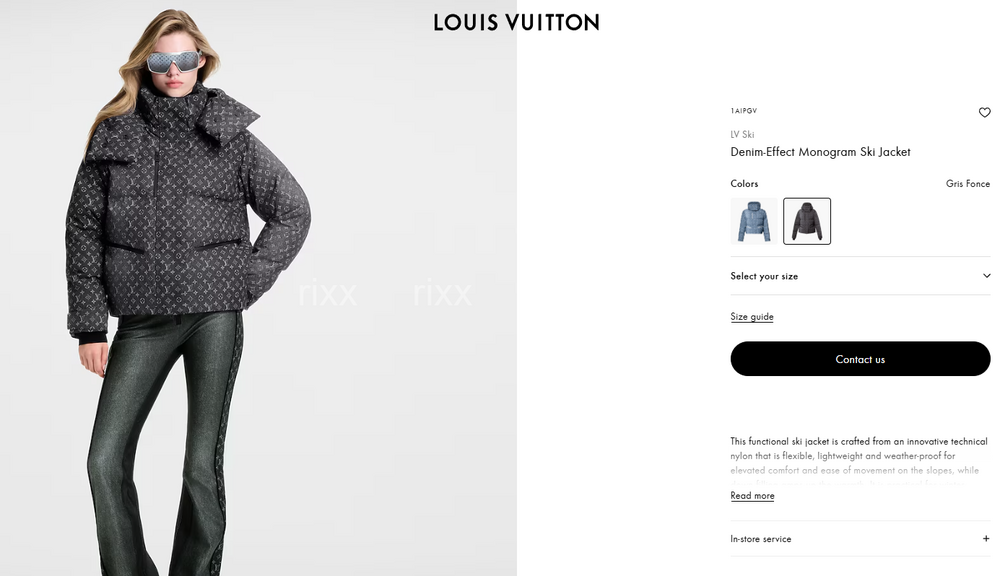
Task: Expand description with Read more link
Action: (752, 496)
